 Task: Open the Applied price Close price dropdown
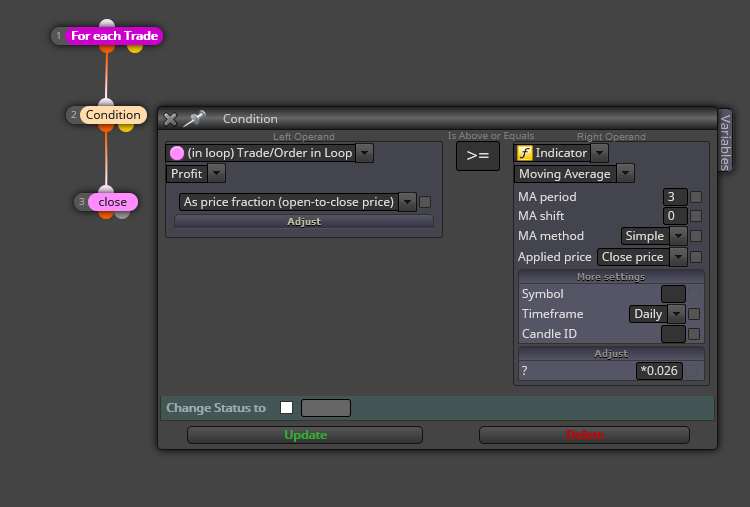[x=678, y=257]
